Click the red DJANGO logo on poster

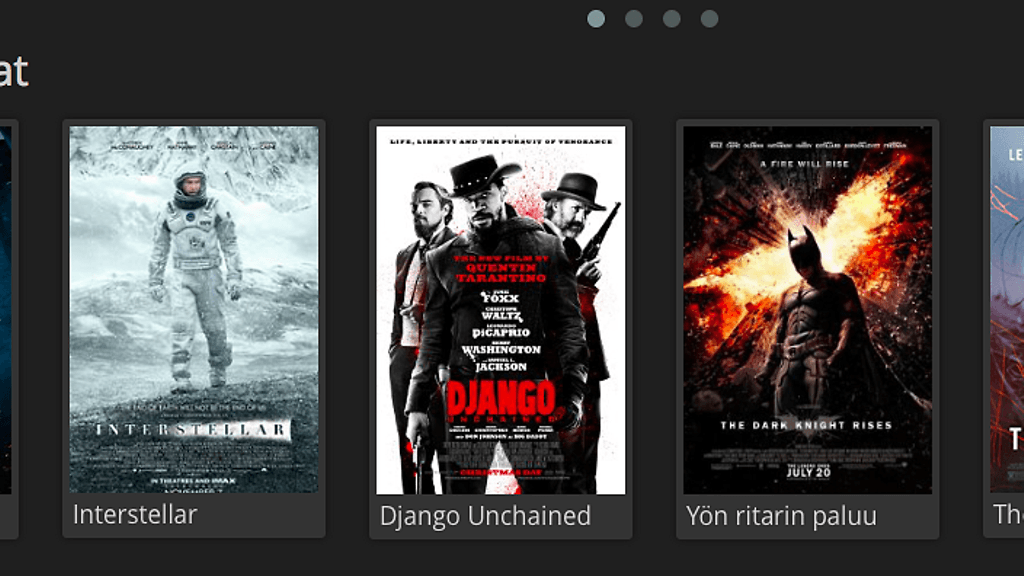(x=501, y=400)
